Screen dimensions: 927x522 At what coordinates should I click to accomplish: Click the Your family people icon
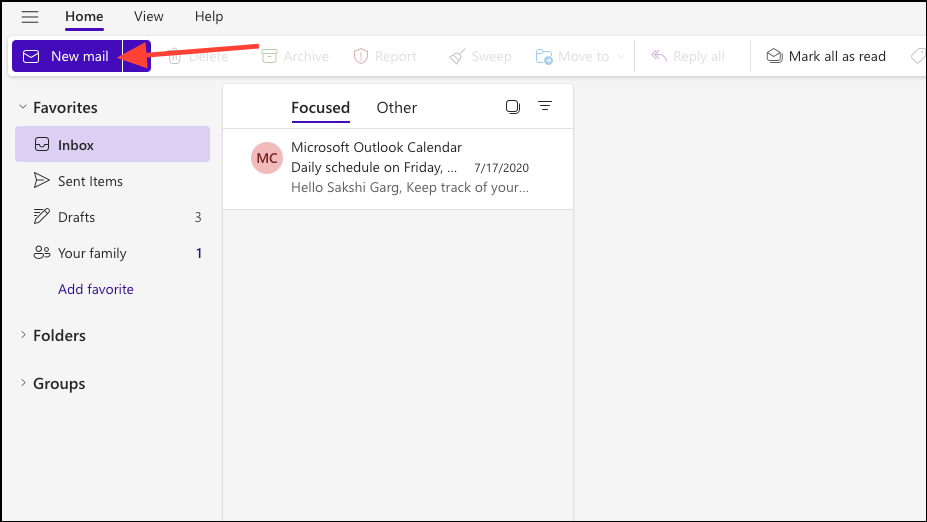click(x=41, y=252)
